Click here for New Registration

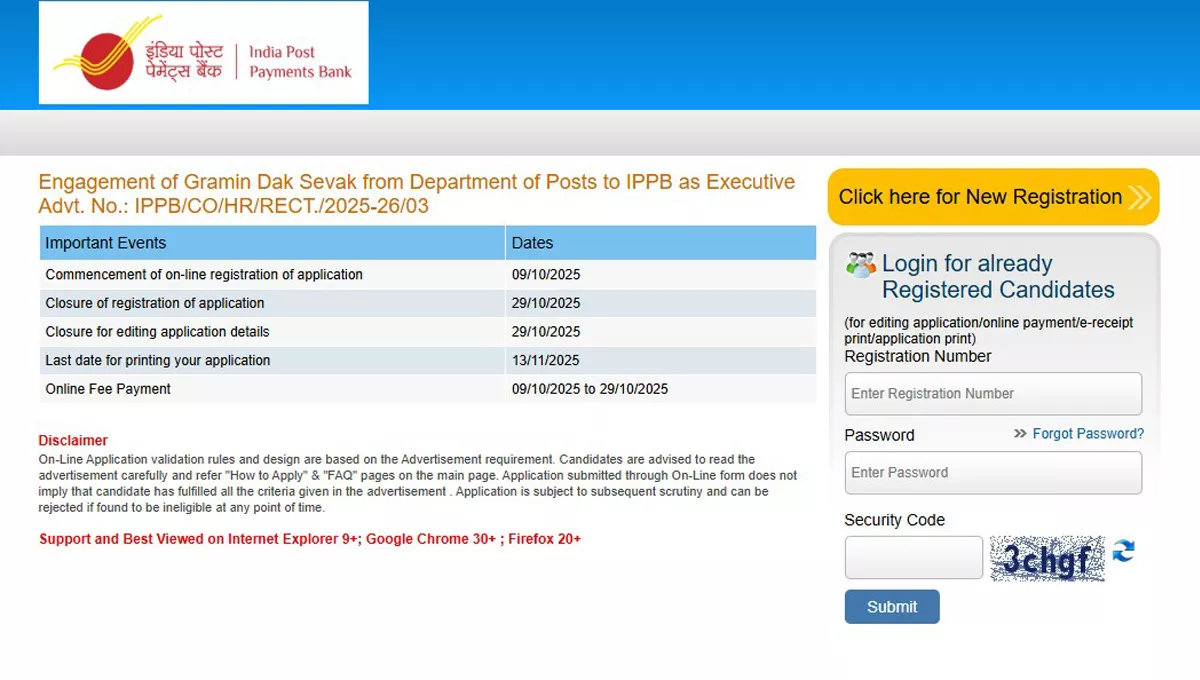coord(980,197)
